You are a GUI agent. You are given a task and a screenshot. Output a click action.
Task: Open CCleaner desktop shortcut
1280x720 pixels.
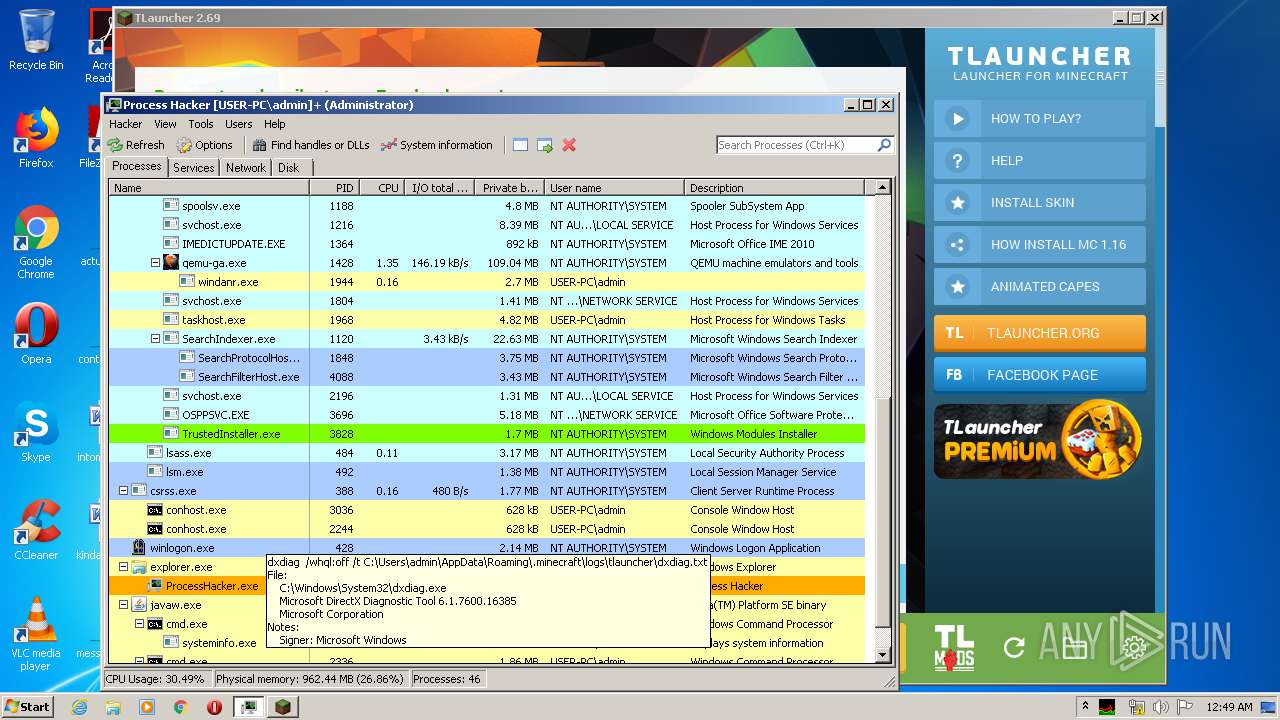click(x=36, y=530)
